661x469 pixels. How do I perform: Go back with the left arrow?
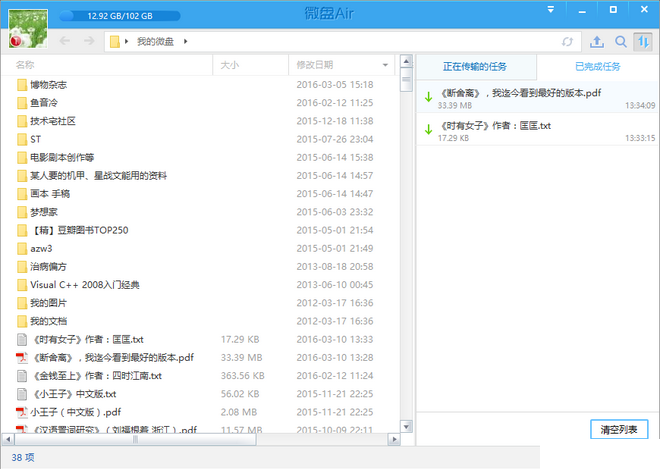pyautogui.click(x=65, y=41)
